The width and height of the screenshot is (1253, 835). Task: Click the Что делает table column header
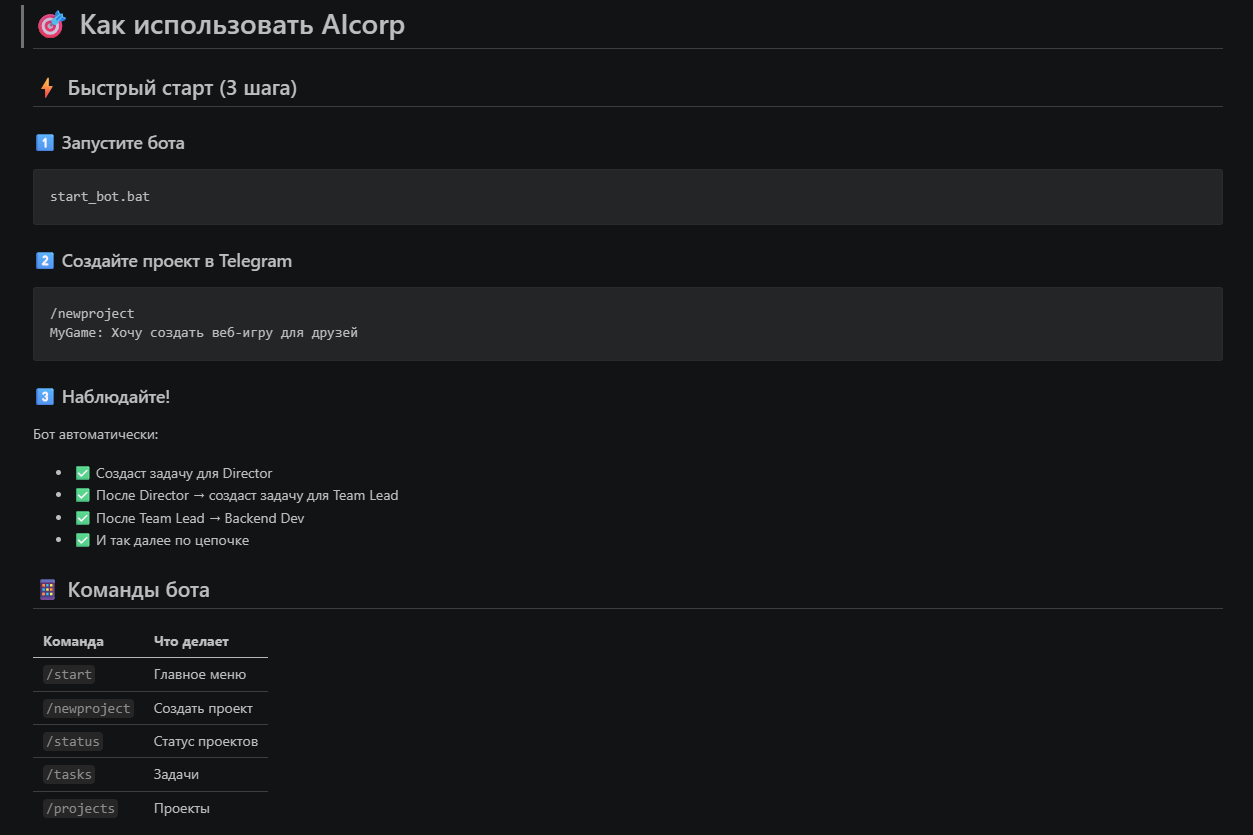(x=191, y=641)
